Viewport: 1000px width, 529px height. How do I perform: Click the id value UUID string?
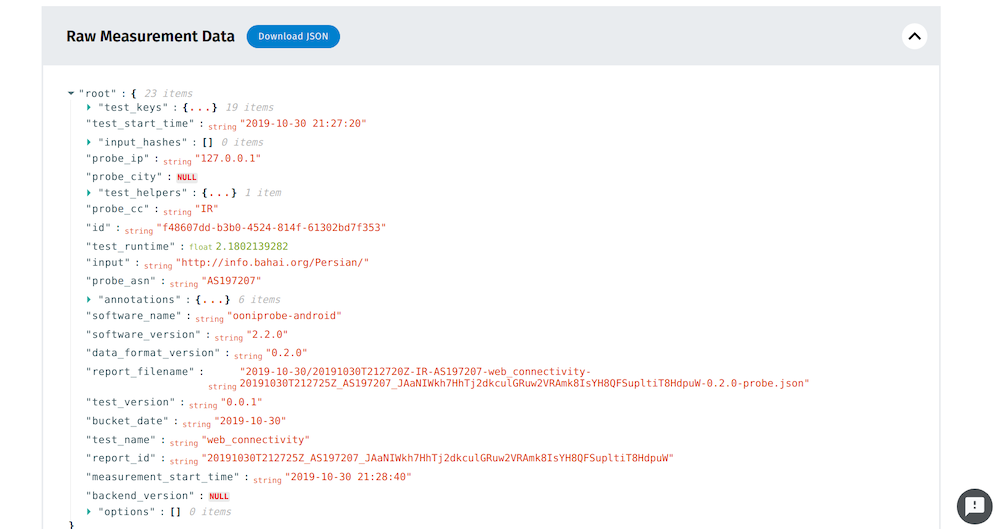[x=270, y=228]
